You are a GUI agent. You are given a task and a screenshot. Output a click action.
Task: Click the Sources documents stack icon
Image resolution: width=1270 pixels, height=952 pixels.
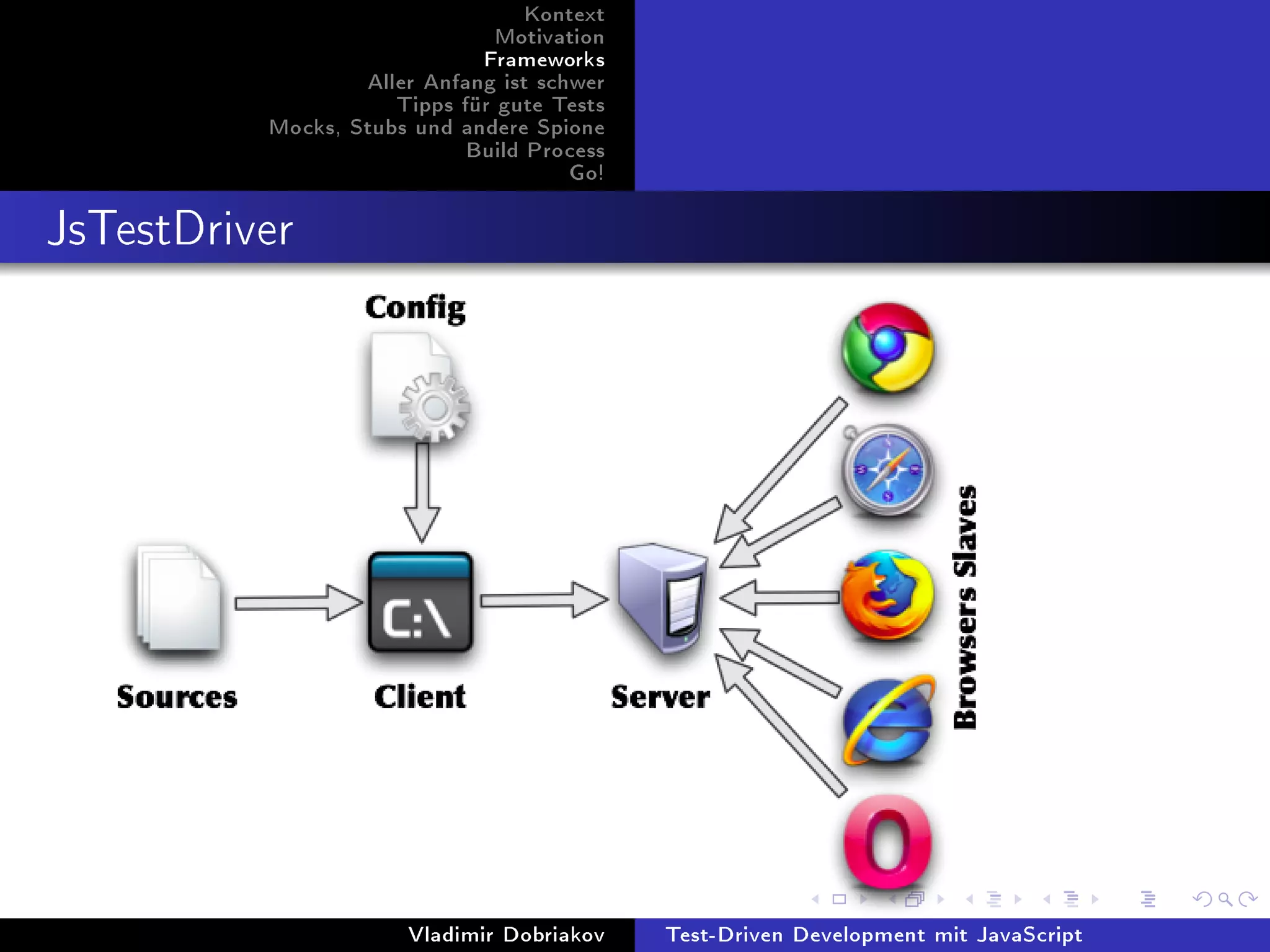179,598
